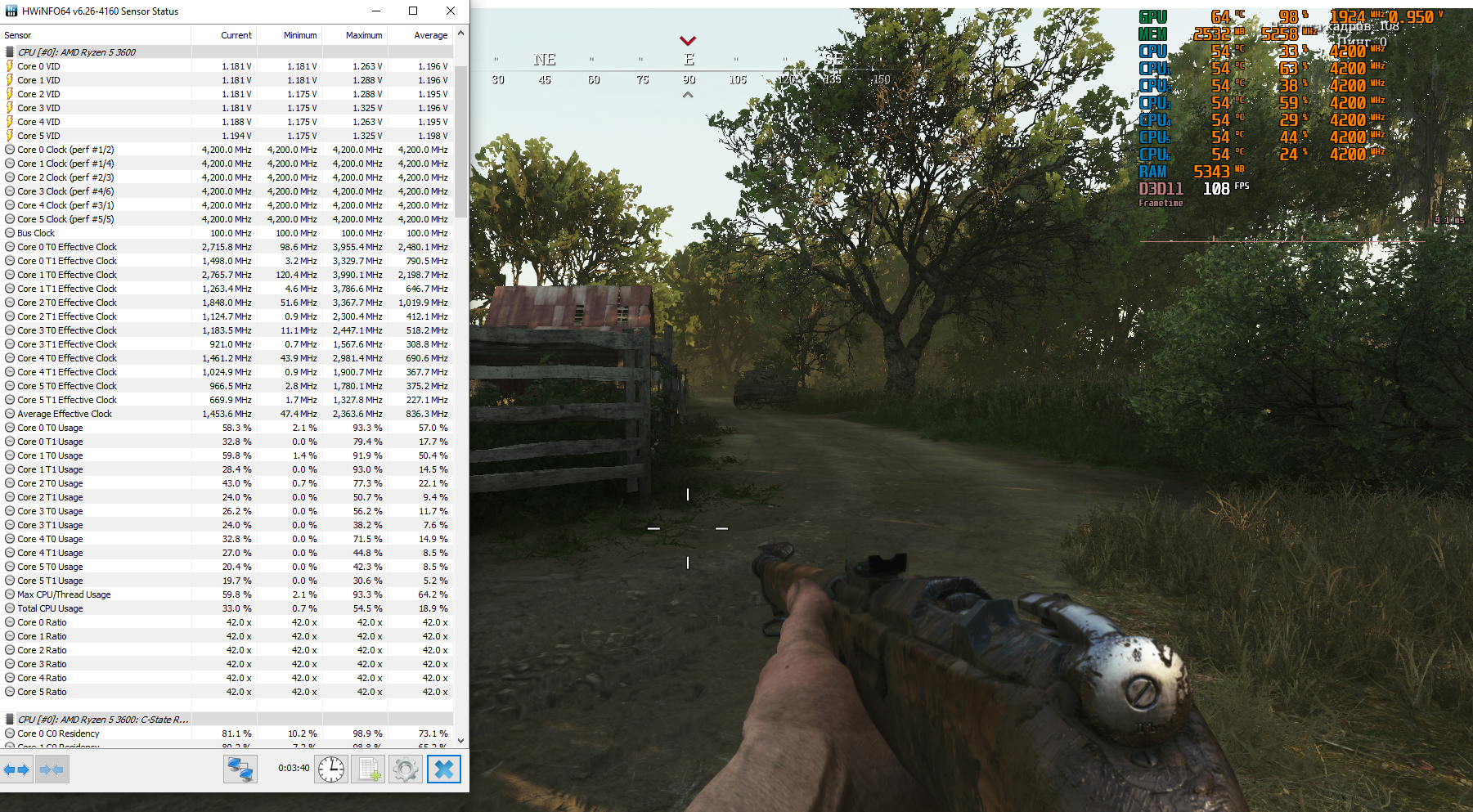Select Core 2 Clock (perf #2/3) row
This screenshot has width=1473, height=812.
click(x=227, y=177)
